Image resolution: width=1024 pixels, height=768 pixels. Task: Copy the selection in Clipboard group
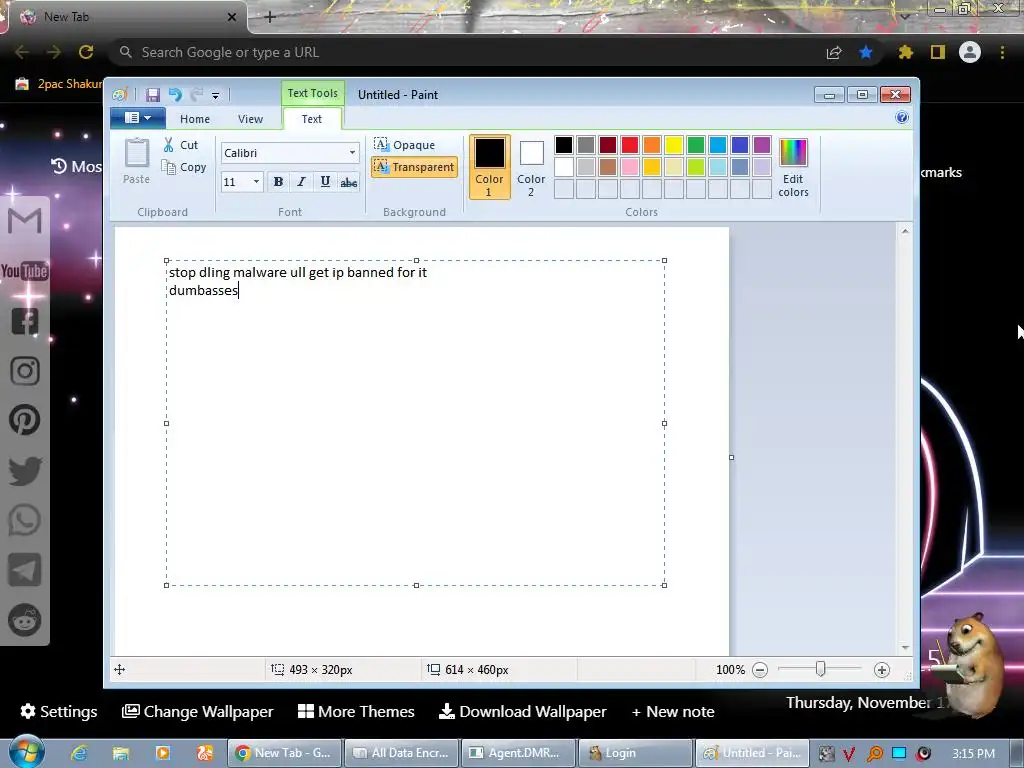(184, 167)
